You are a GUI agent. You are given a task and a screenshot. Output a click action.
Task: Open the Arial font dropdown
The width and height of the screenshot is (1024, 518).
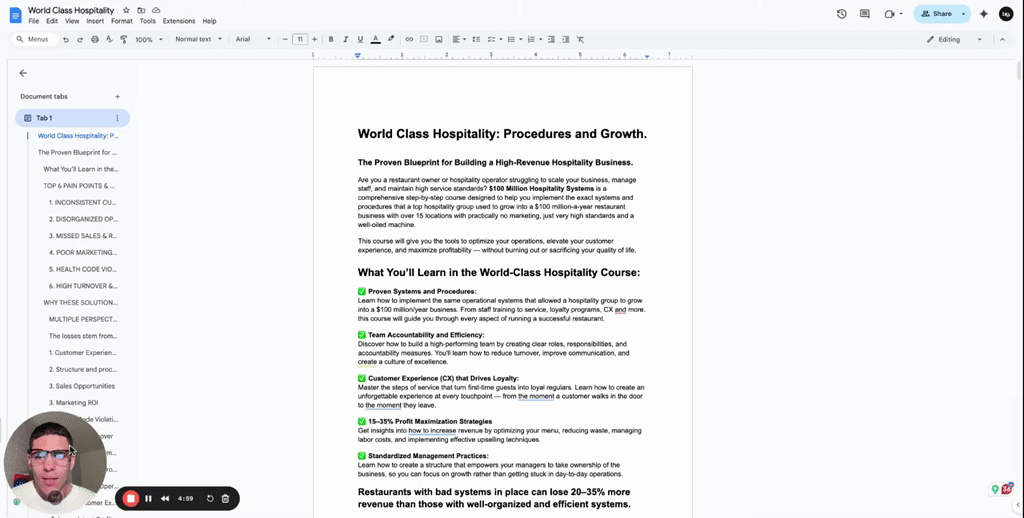[x=253, y=39]
